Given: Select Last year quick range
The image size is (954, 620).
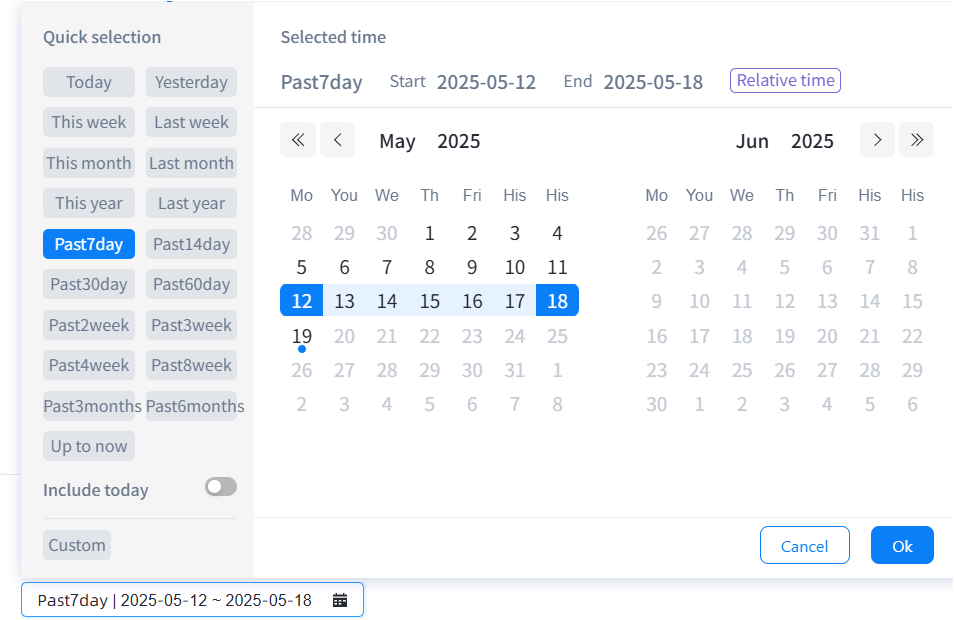Looking at the screenshot, I should [191, 203].
